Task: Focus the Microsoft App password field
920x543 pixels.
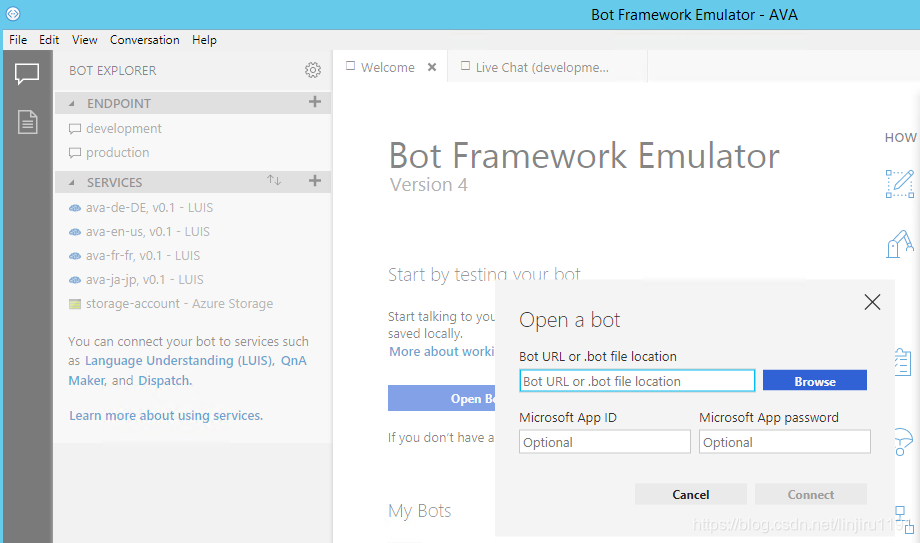Action: click(784, 441)
